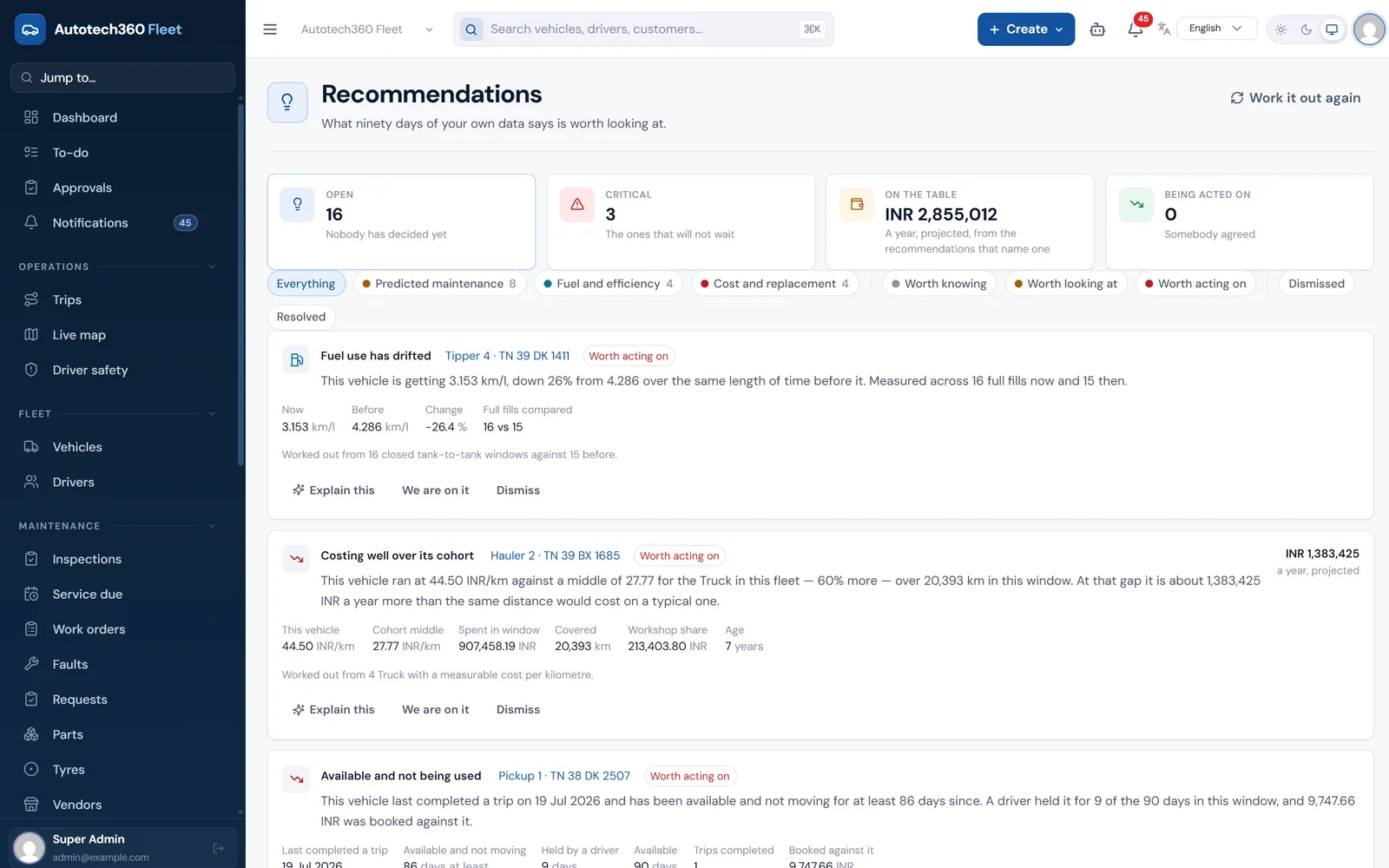Open the Create dropdown button
Image resolution: width=1389 pixels, height=868 pixels.
[1025, 30]
